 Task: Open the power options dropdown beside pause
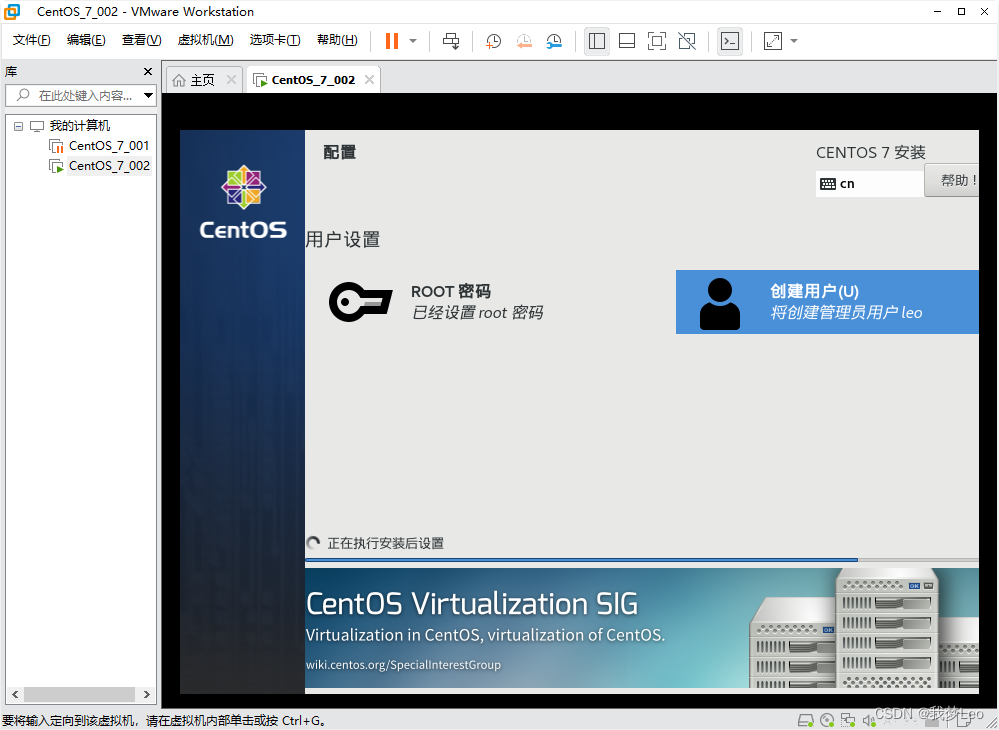coord(413,41)
